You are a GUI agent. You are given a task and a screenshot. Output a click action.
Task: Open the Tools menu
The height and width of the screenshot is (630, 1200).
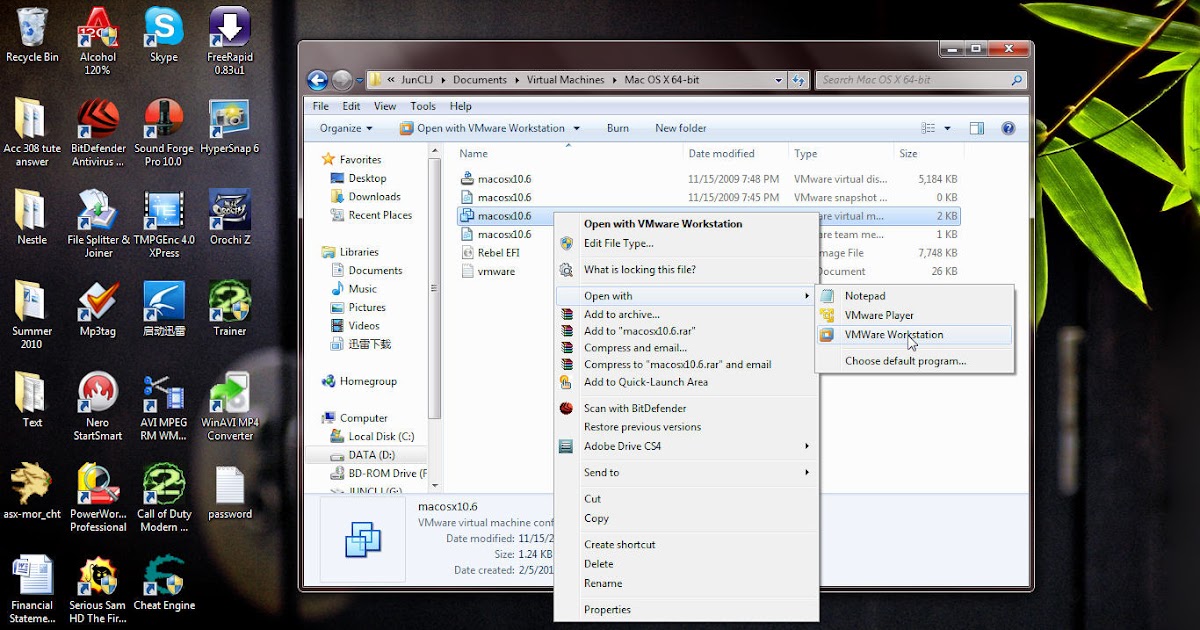point(423,106)
